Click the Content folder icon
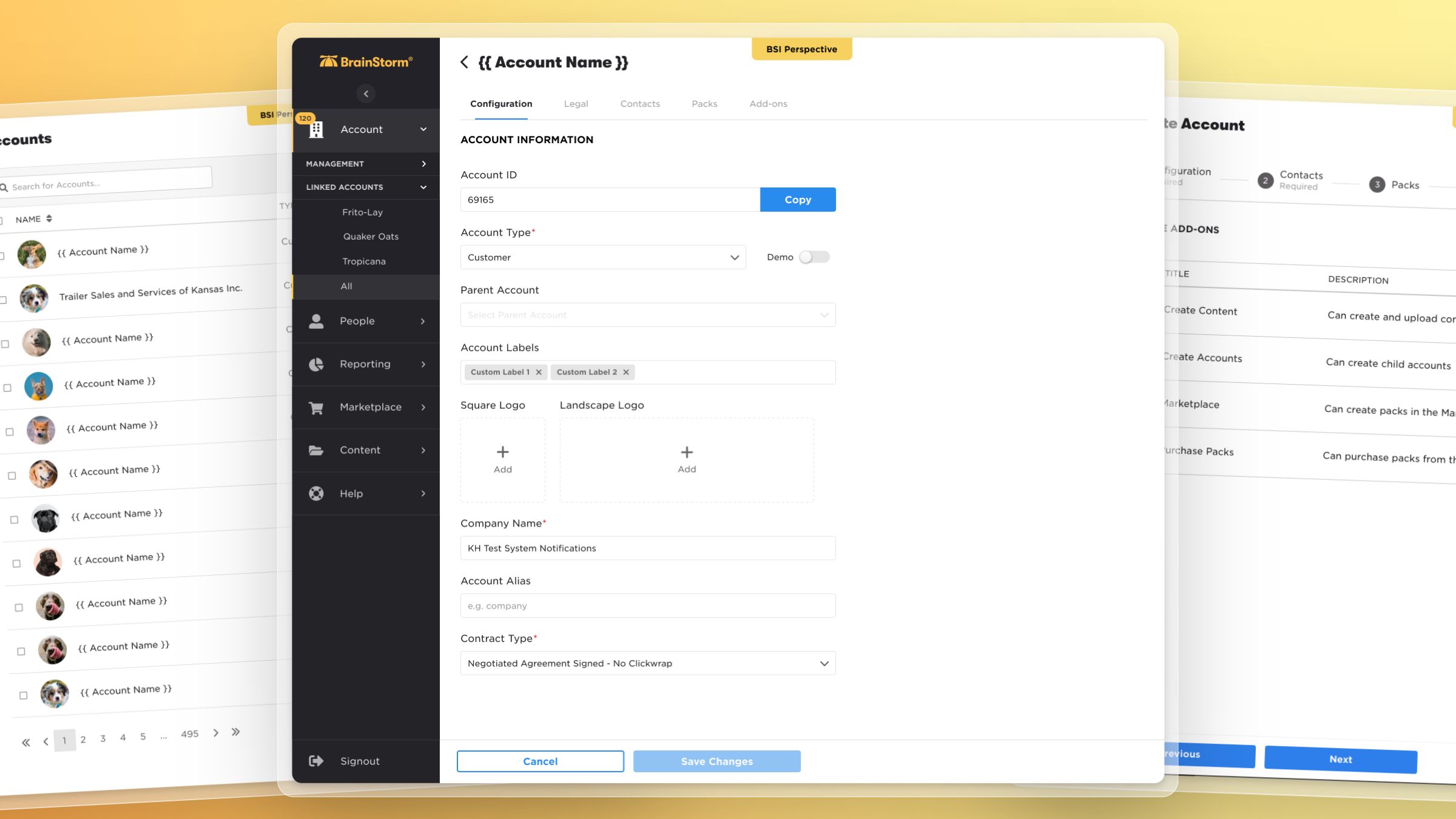 click(316, 450)
